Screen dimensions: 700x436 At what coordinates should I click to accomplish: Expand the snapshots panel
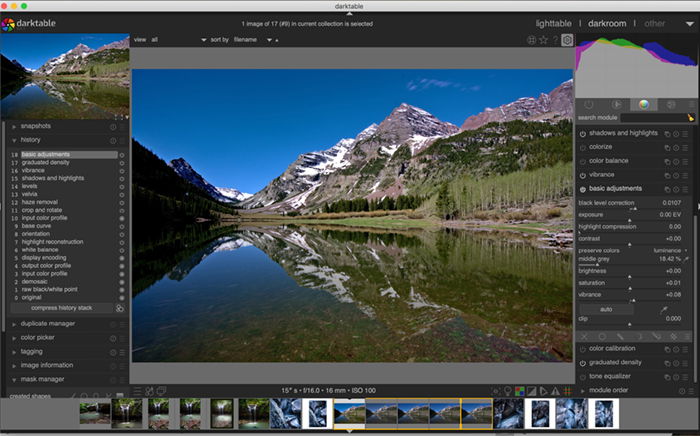35,126
